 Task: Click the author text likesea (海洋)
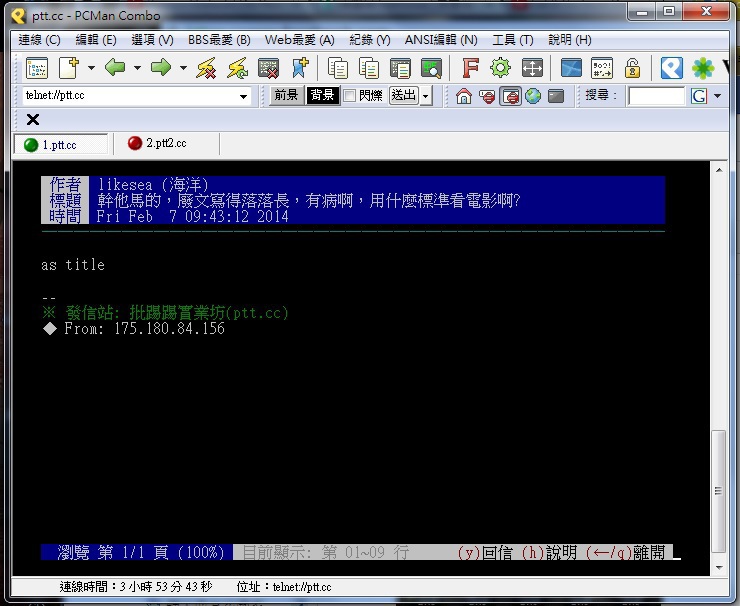click(x=153, y=185)
